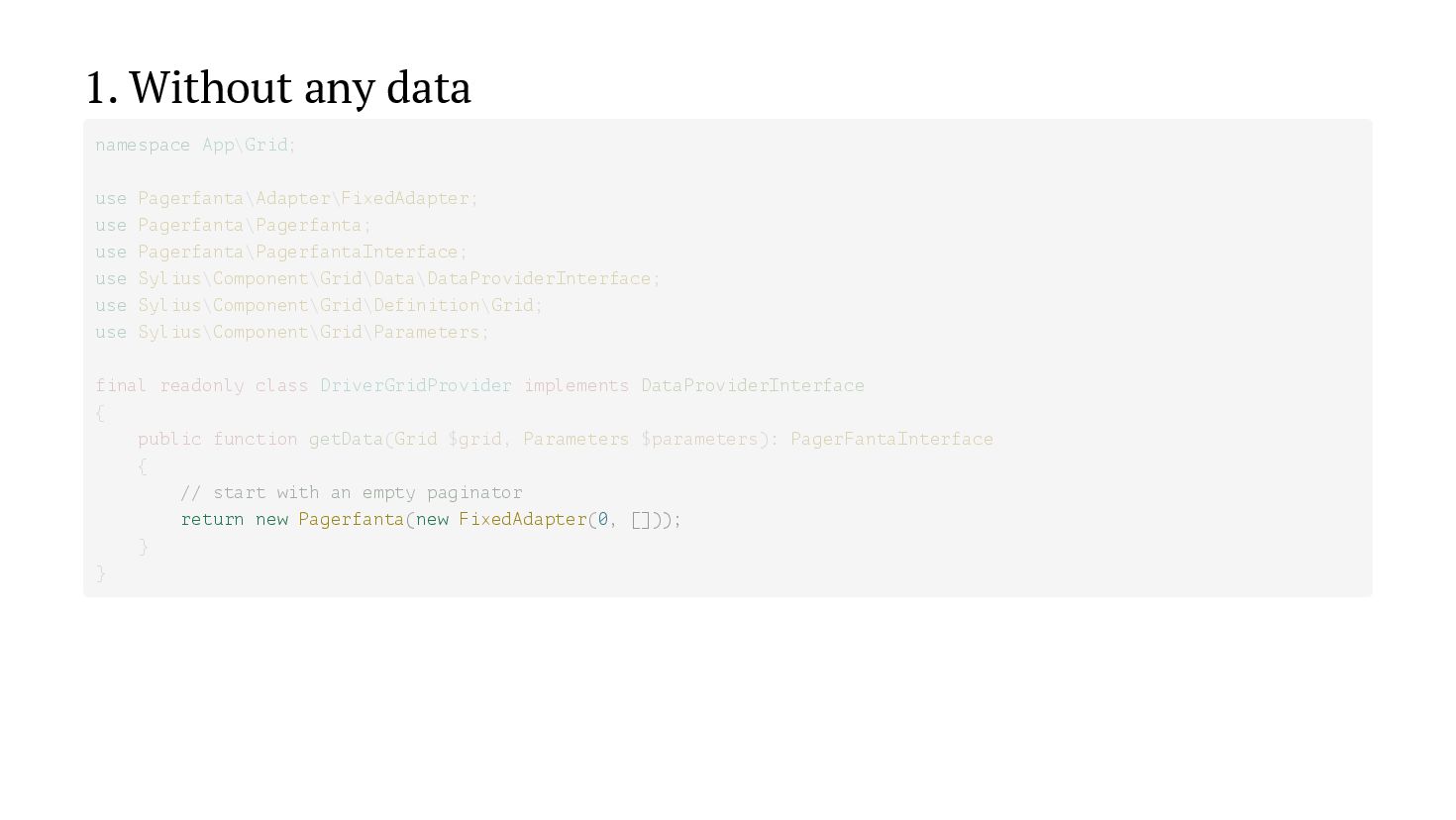The height and width of the screenshot is (820, 1456).
Task: Select the PagerFantaInterface return type
Action: coord(891,439)
